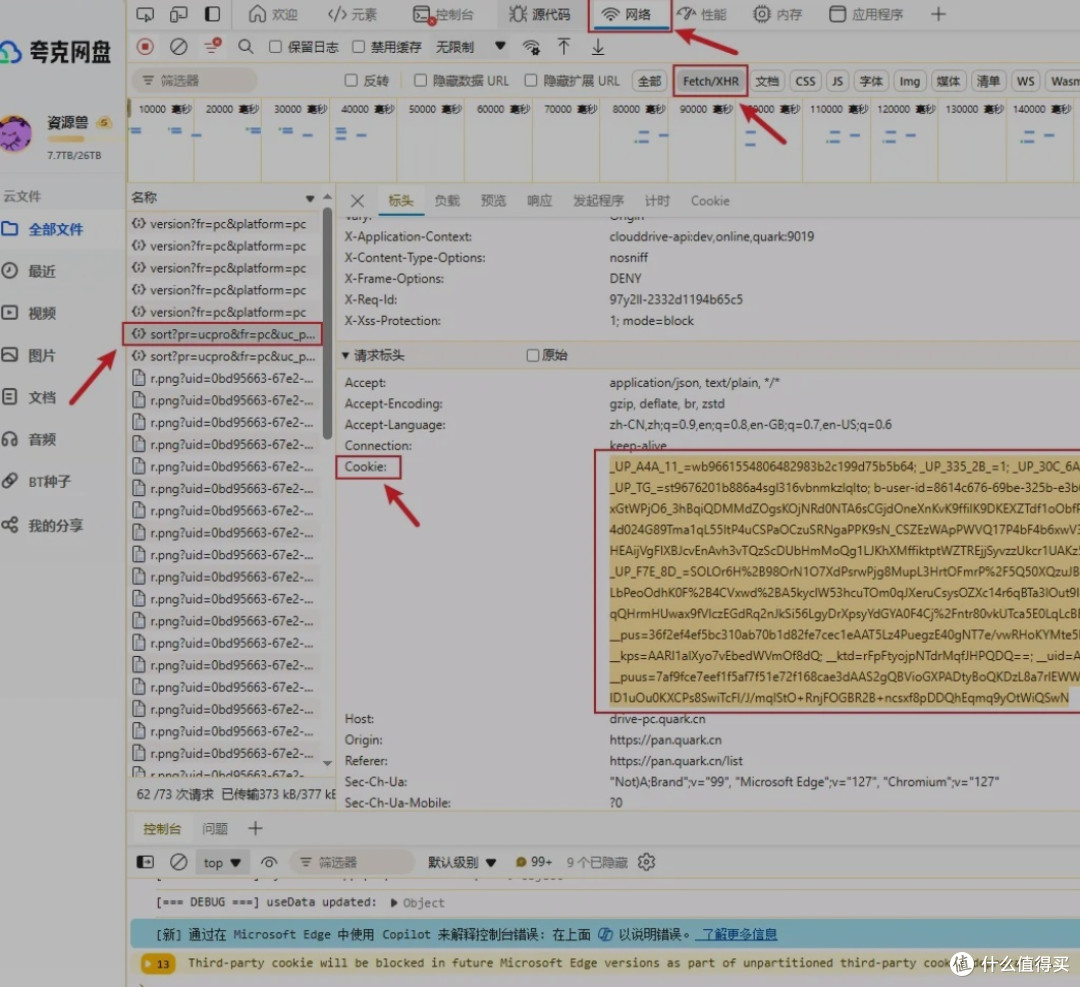Click the export HAR download arrow icon
This screenshot has height=987, width=1080.
coord(598,47)
